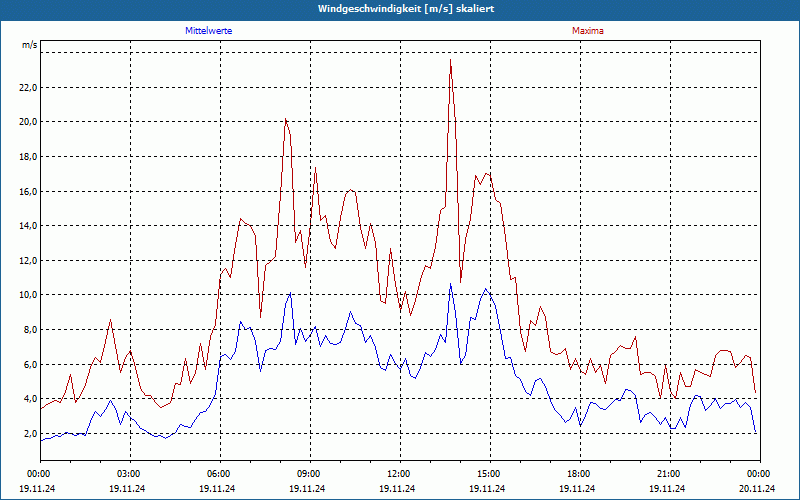Click the 19.11.24 date under 06:00

[217, 488]
